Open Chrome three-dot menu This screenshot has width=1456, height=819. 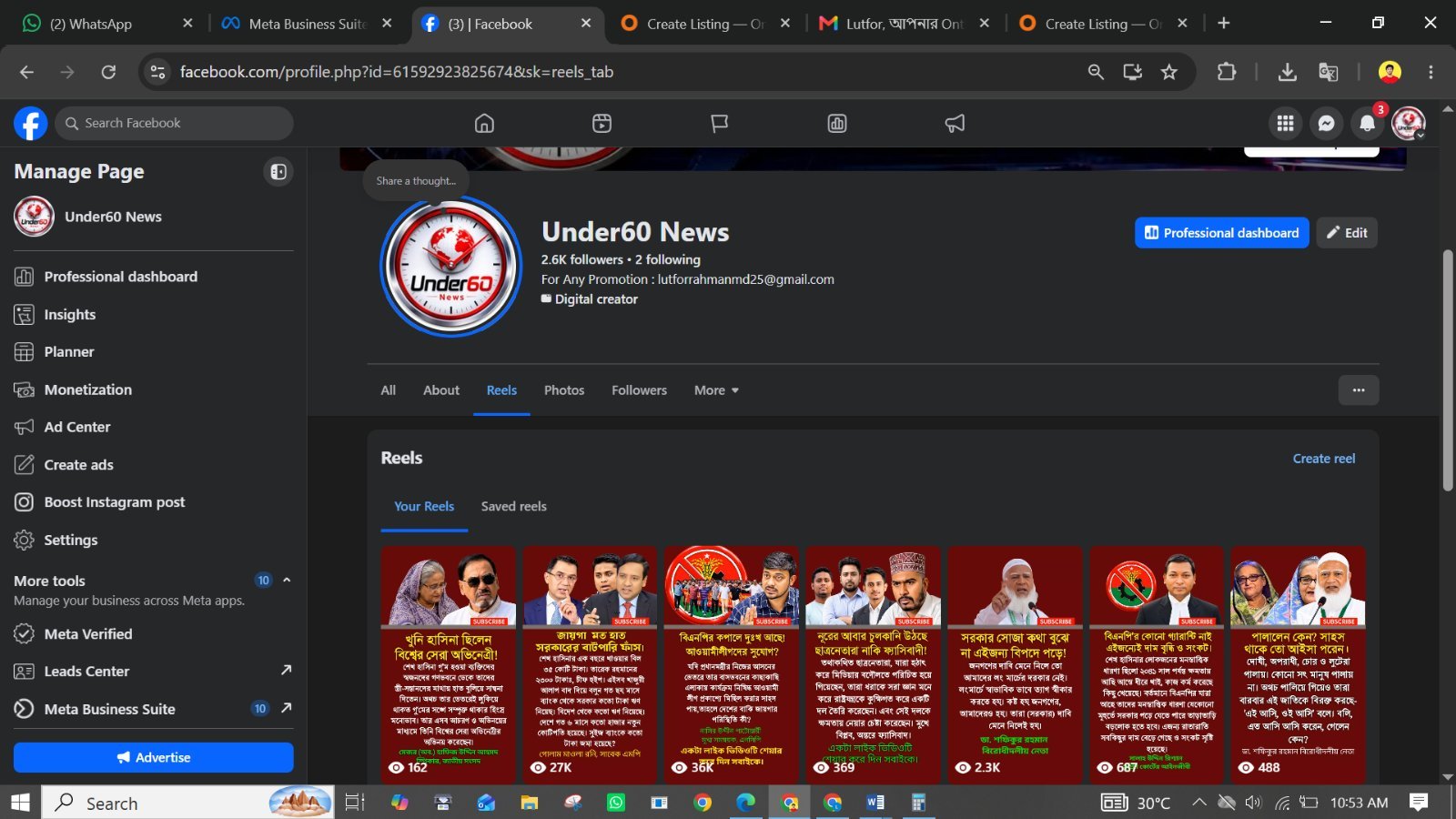(x=1431, y=72)
